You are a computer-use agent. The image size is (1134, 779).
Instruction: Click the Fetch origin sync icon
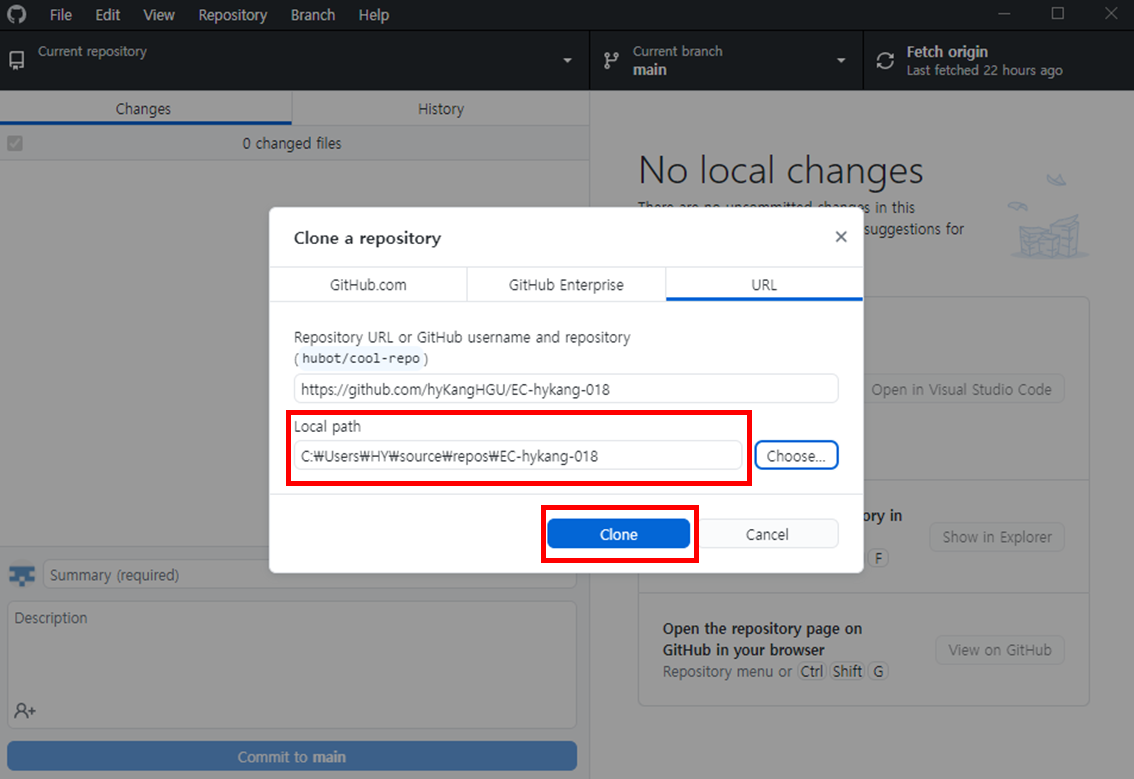[885, 61]
